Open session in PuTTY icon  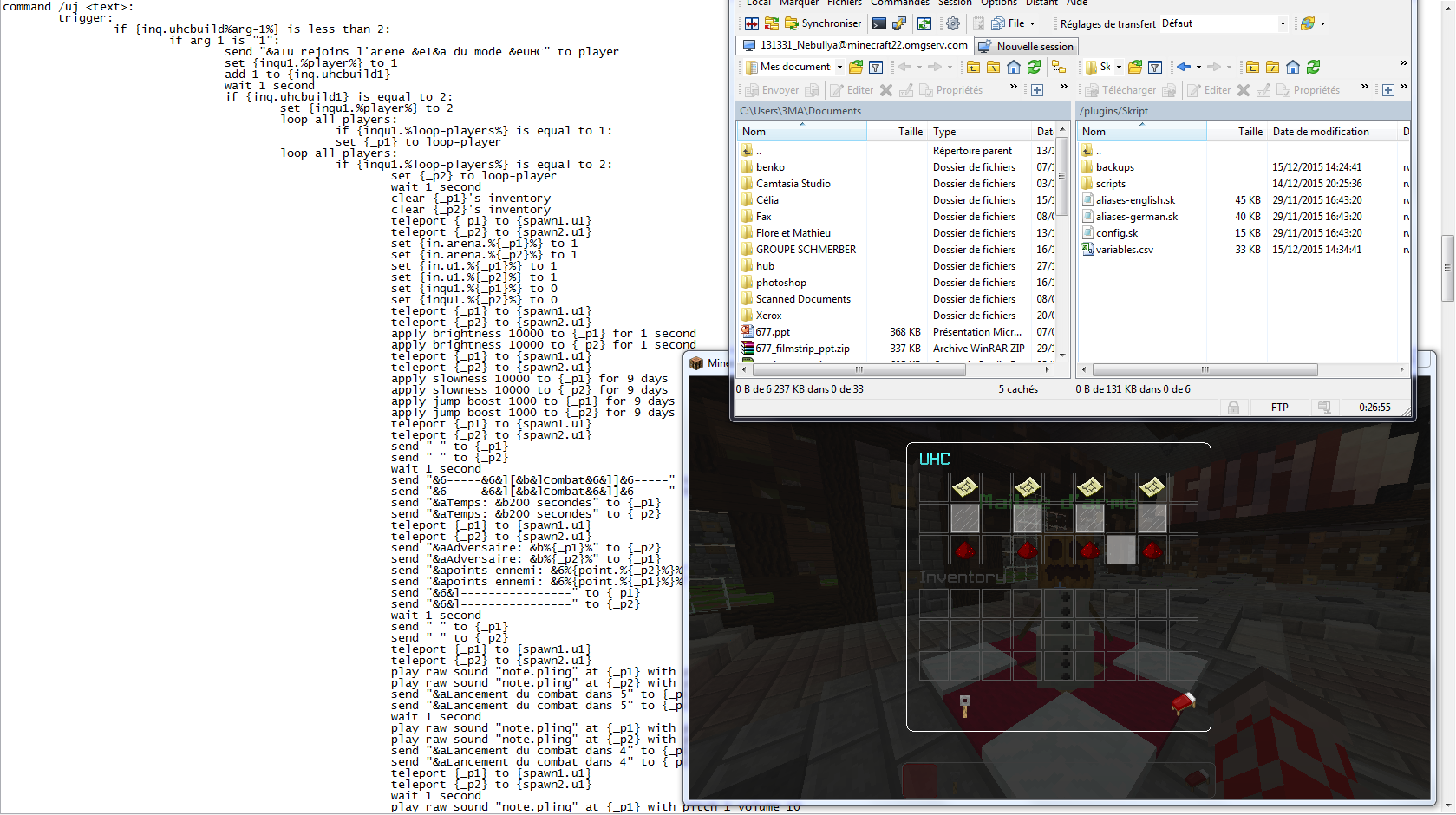pyautogui.click(x=899, y=23)
